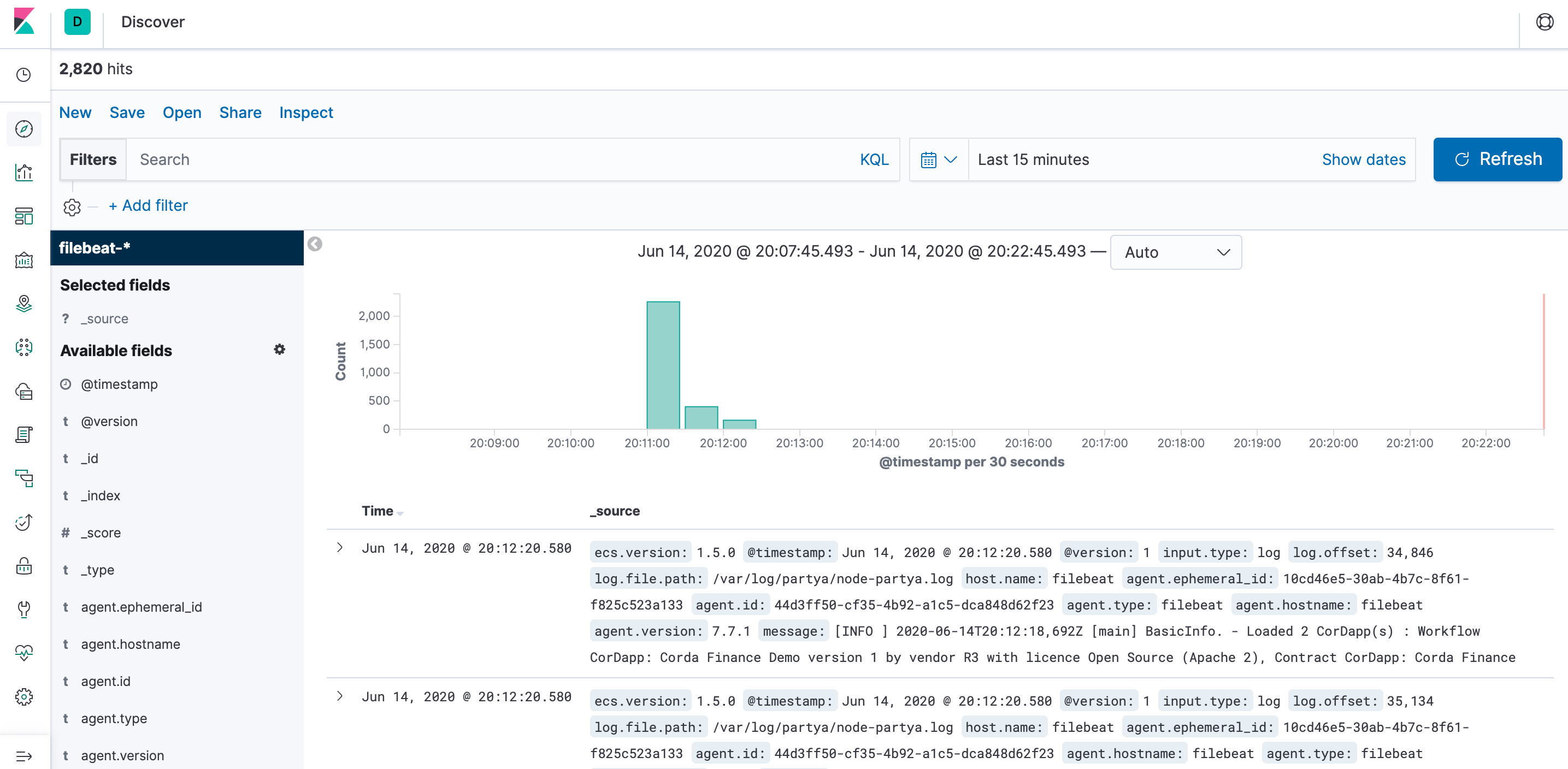This screenshot has width=1568, height=769.
Task: Open Metrics icon in sidebar
Action: click(23, 391)
